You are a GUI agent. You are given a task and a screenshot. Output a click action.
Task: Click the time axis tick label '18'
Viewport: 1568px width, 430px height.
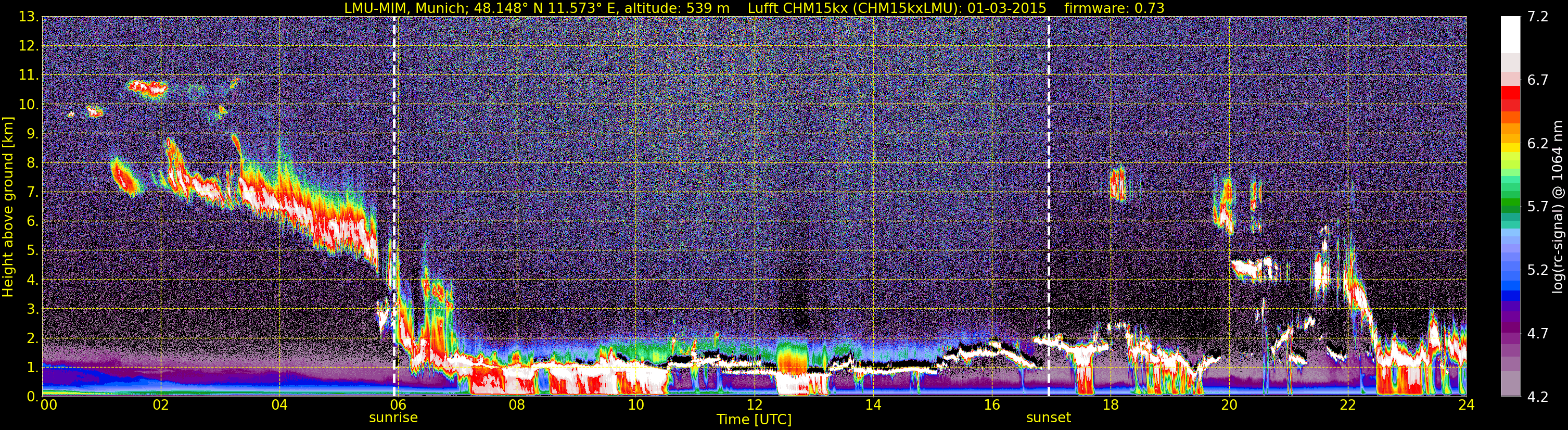pyautogui.click(x=1110, y=405)
